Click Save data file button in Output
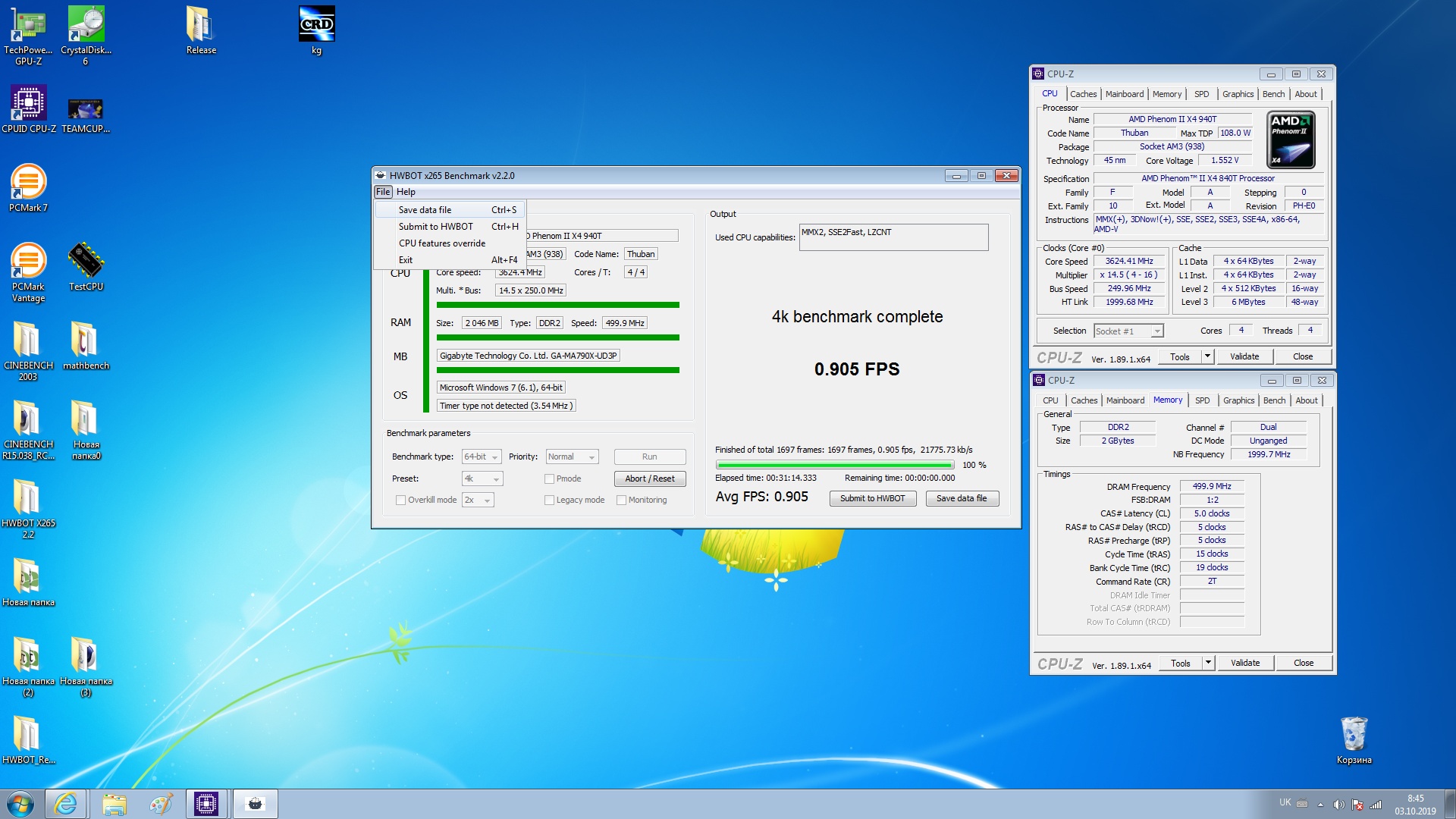Screen dimensions: 1456x819 (962, 498)
